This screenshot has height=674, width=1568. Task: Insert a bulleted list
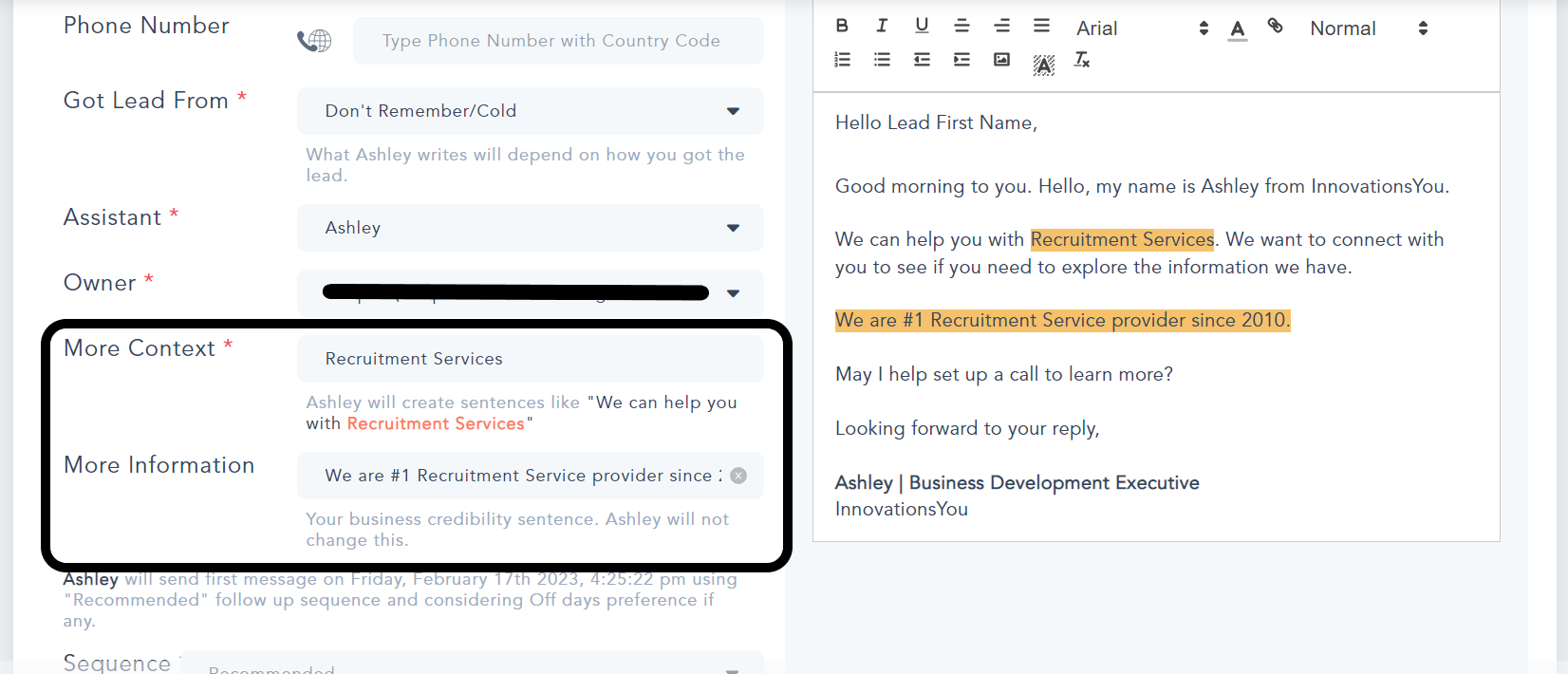[882, 60]
